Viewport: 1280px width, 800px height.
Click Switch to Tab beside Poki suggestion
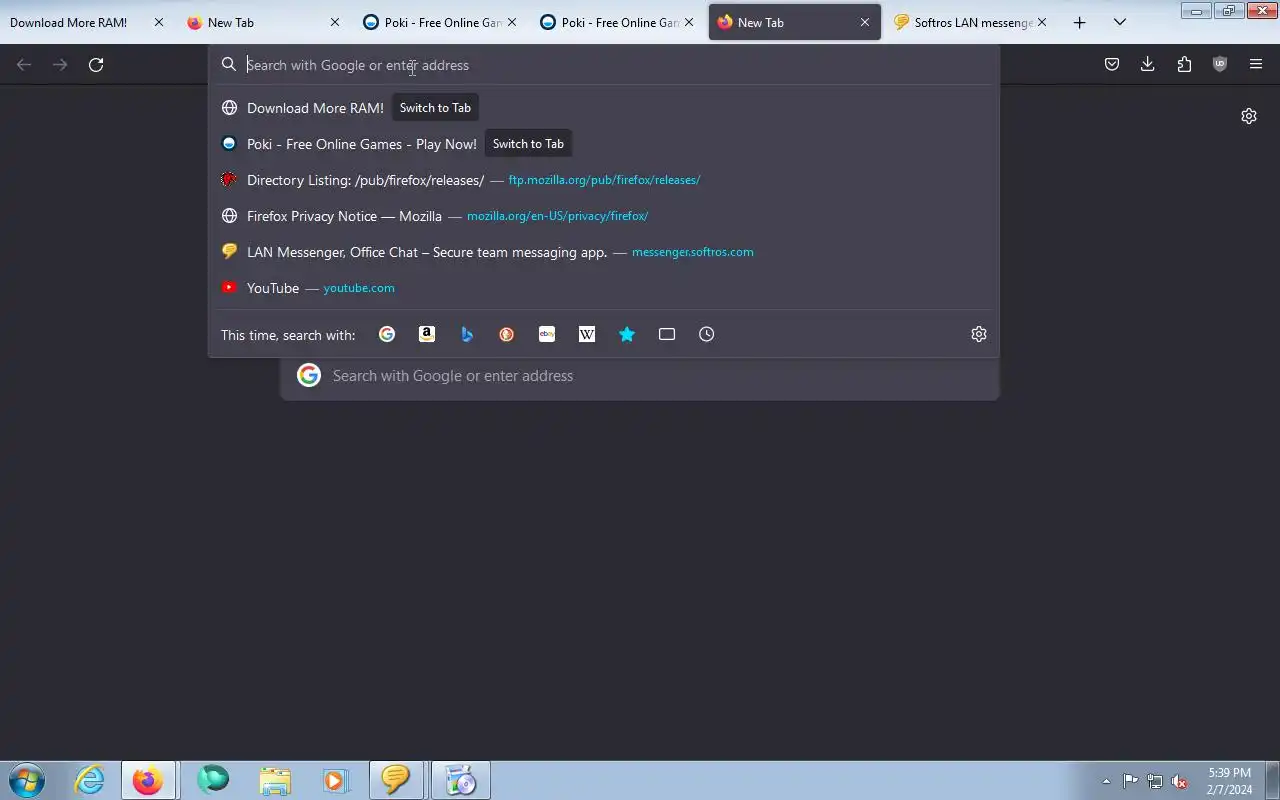coord(528,144)
